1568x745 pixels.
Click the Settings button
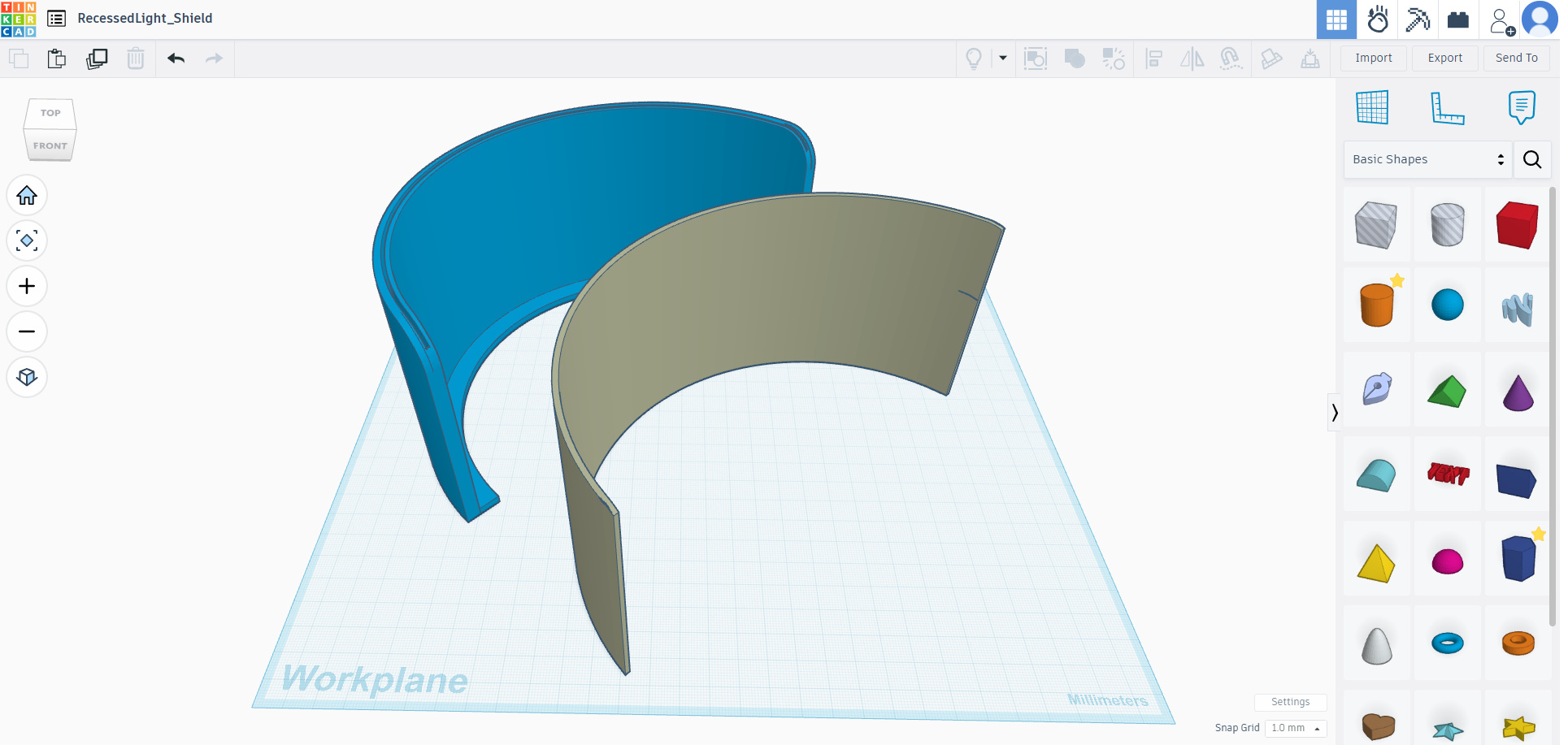click(x=1290, y=702)
